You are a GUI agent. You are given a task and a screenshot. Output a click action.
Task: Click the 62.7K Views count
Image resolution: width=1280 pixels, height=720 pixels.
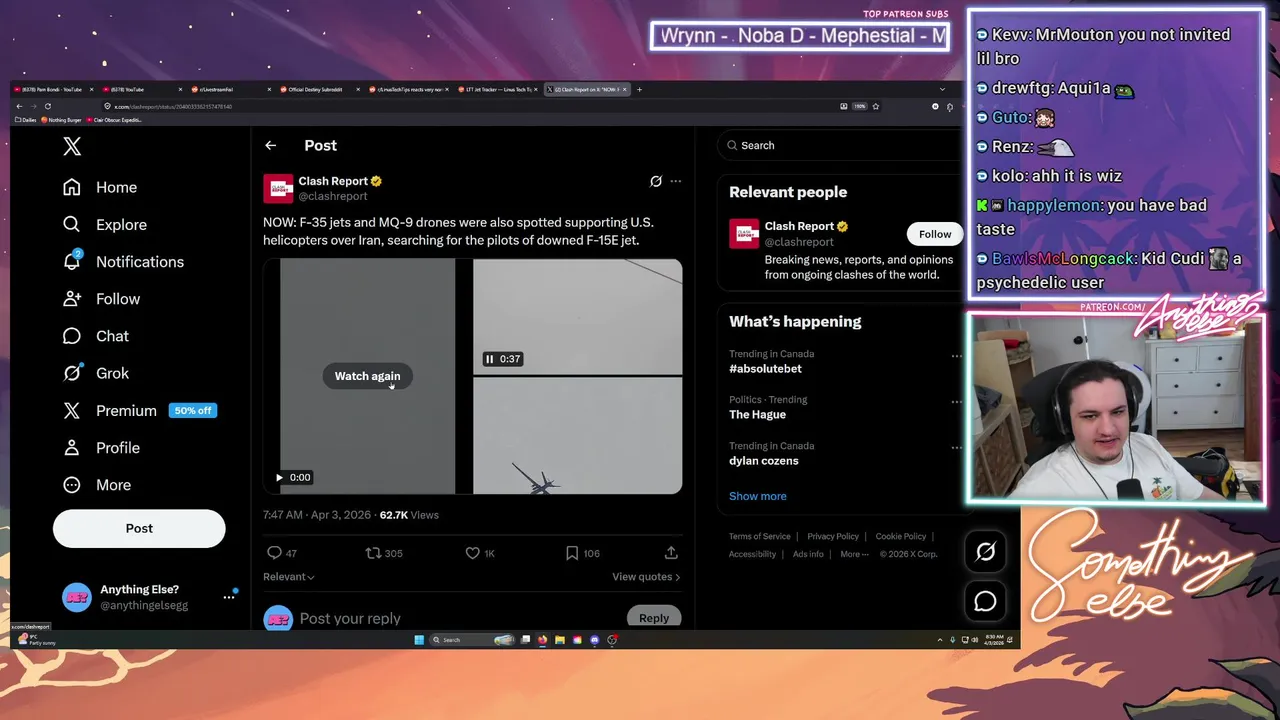(409, 515)
